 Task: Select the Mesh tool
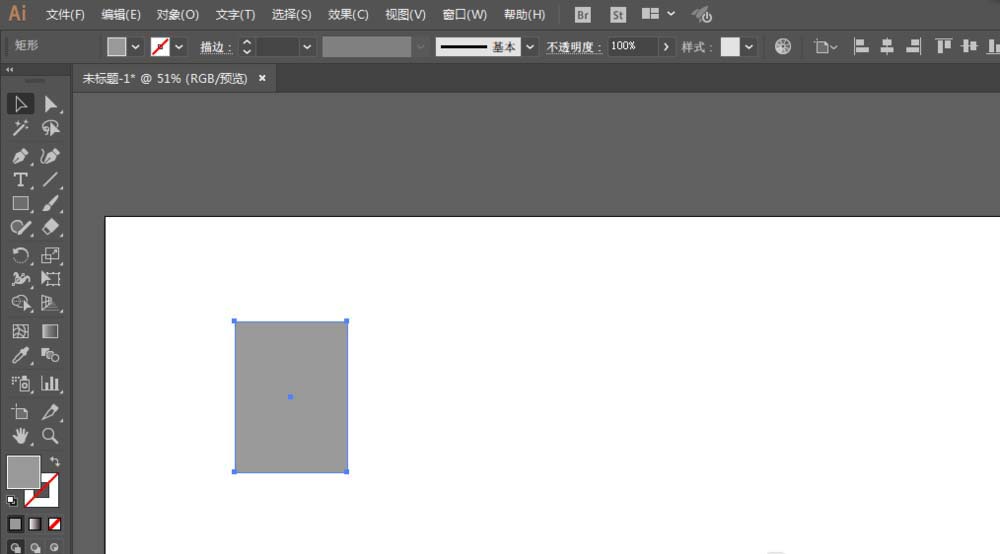[20, 331]
